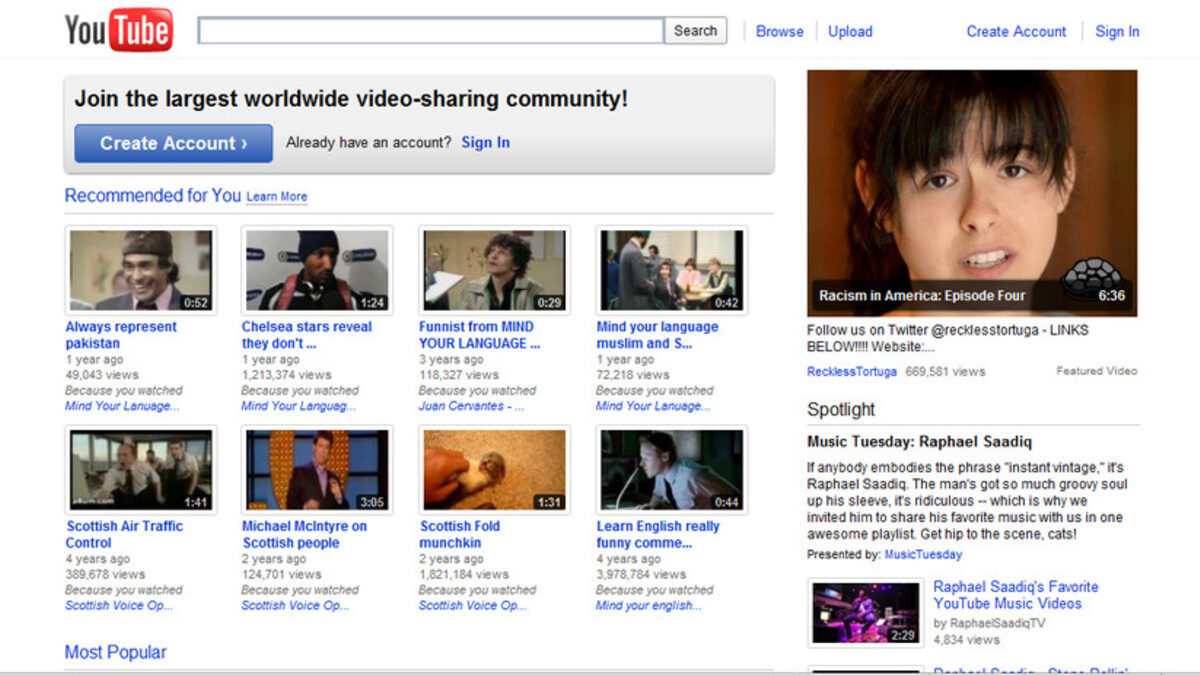Click Create Account in the header
This screenshot has height=675, width=1200.
(x=1016, y=32)
